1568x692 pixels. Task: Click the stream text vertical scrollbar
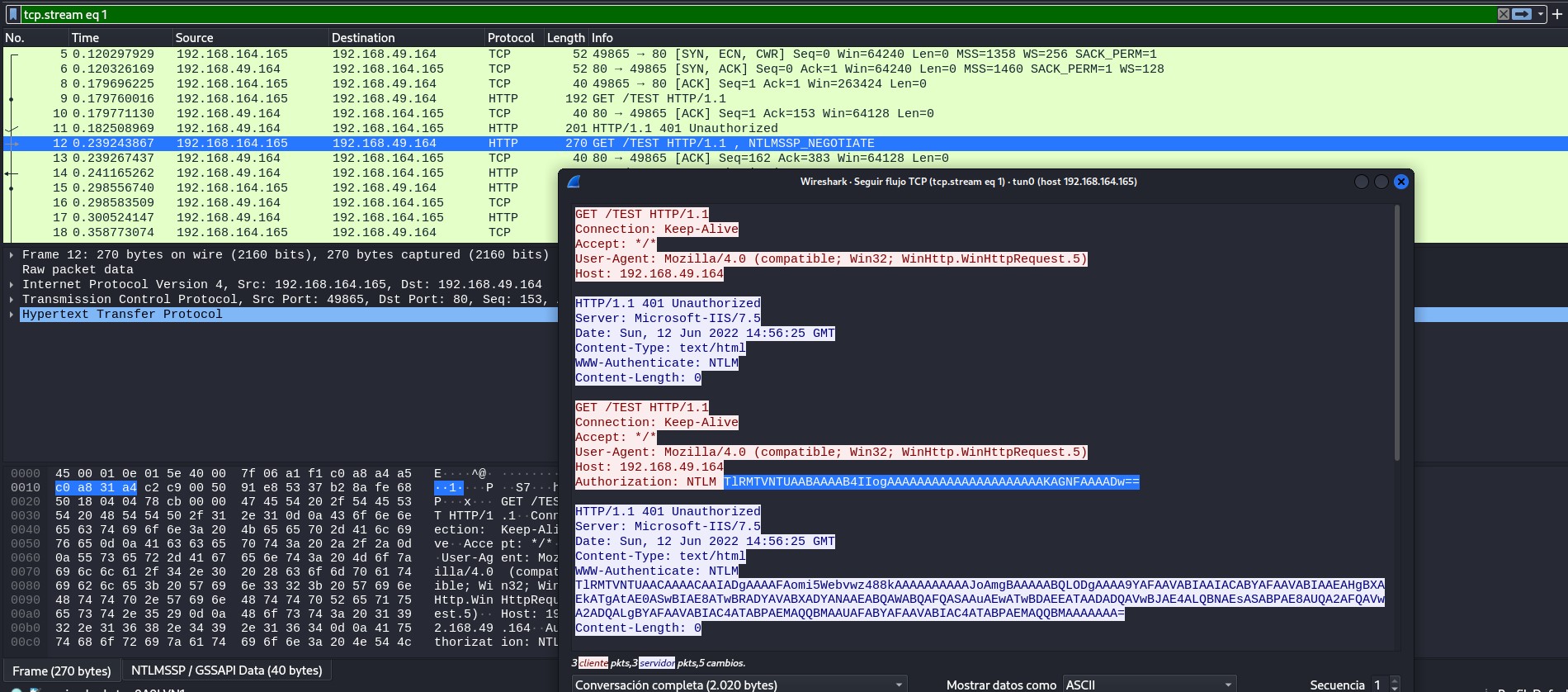point(1396,330)
